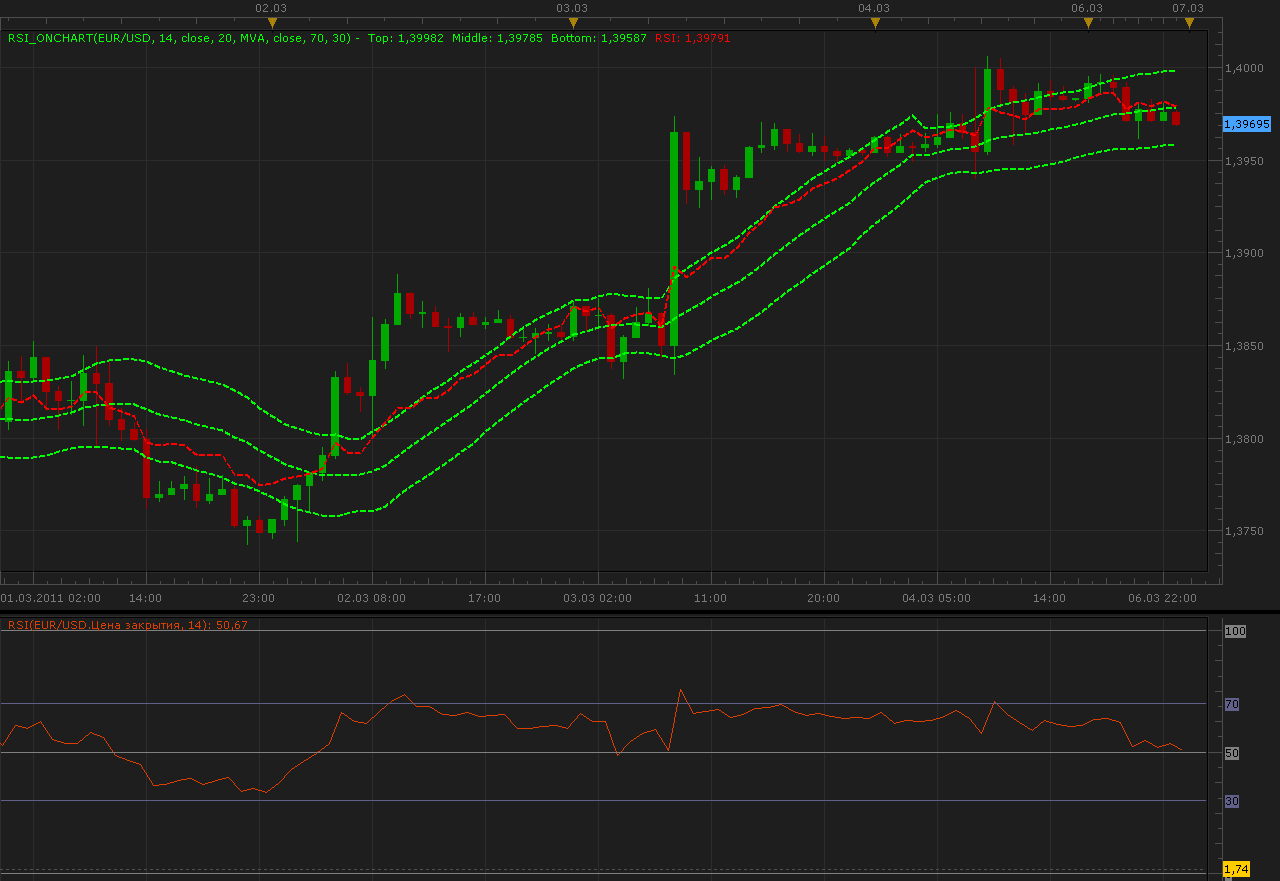Click the '01.03.2011 02:00' time axis label
The width and height of the screenshot is (1280, 881).
click(51, 598)
